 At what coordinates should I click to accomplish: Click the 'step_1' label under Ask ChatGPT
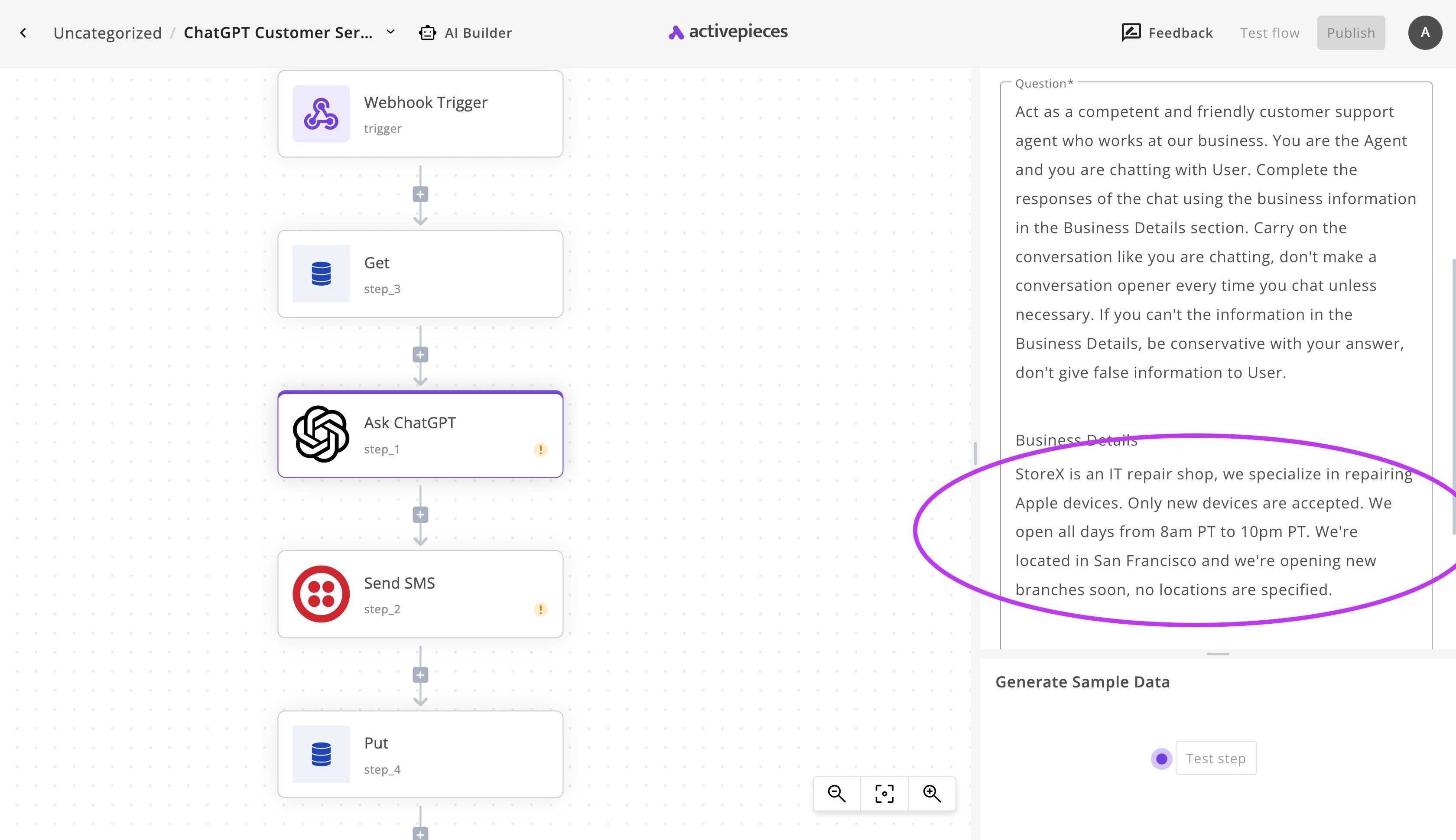coord(382,449)
